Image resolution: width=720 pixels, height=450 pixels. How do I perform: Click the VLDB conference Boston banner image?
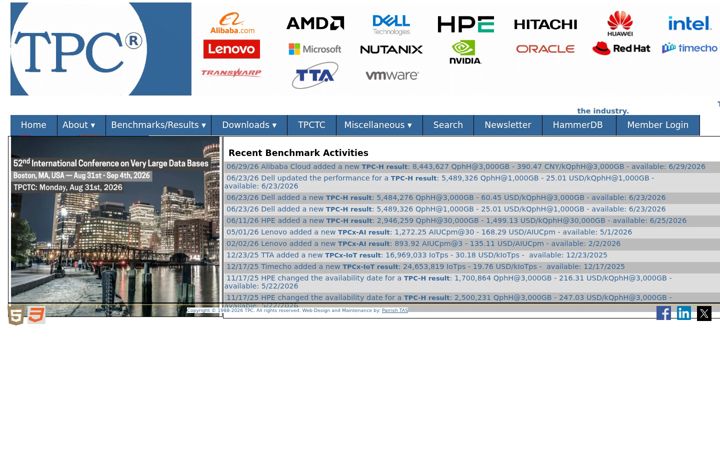[115, 225]
